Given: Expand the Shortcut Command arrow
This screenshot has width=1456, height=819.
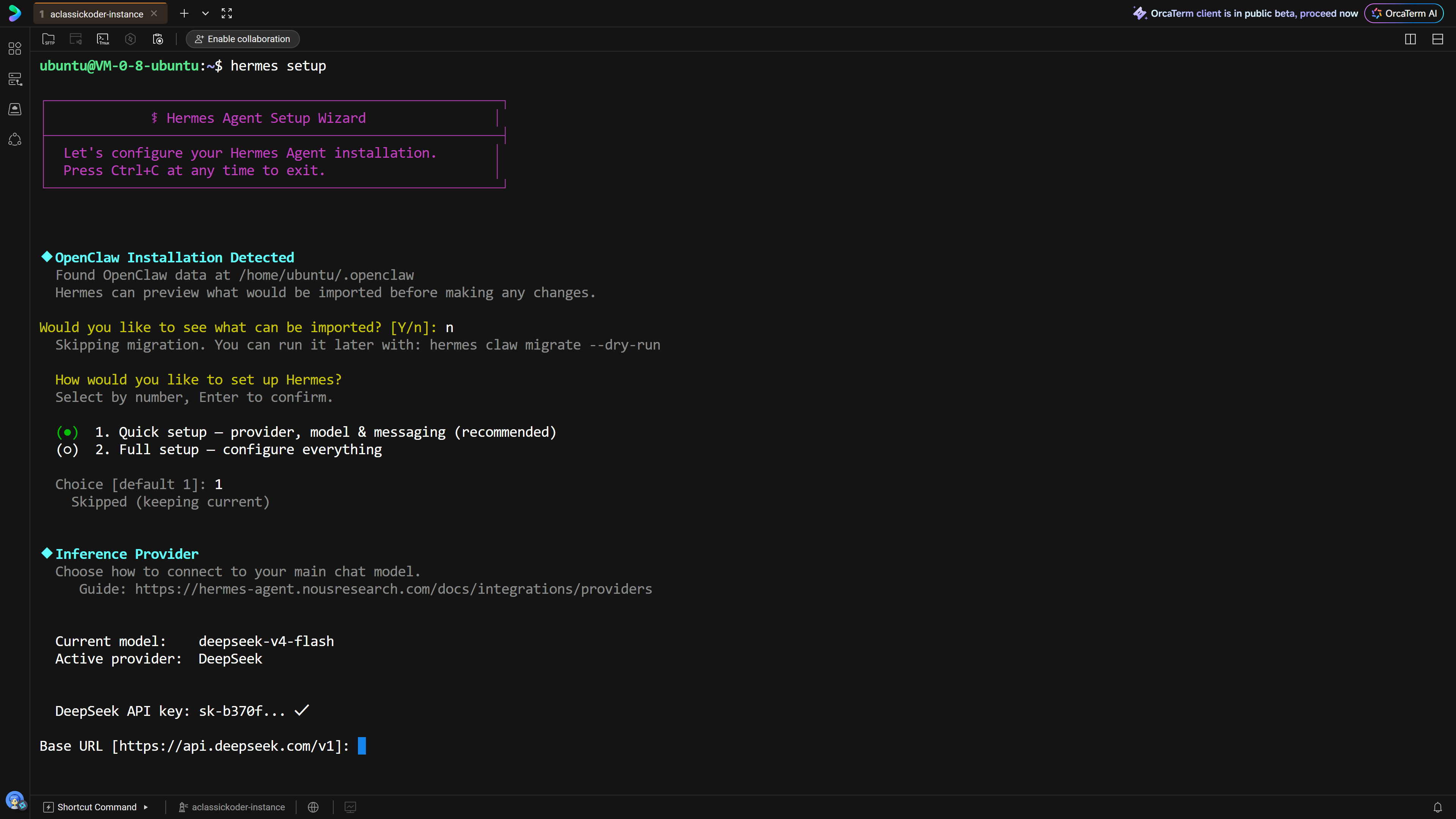Looking at the screenshot, I should [x=146, y=807].
